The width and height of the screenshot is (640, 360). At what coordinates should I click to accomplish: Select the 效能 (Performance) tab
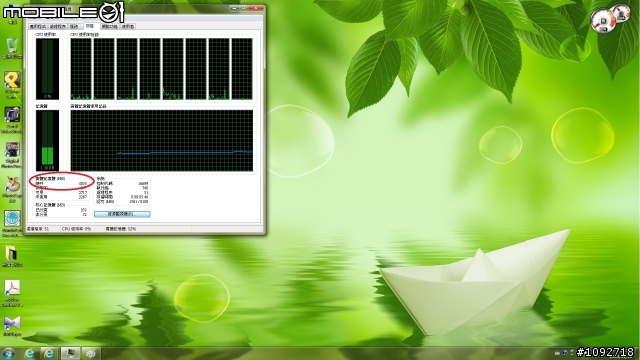point(90,26)
